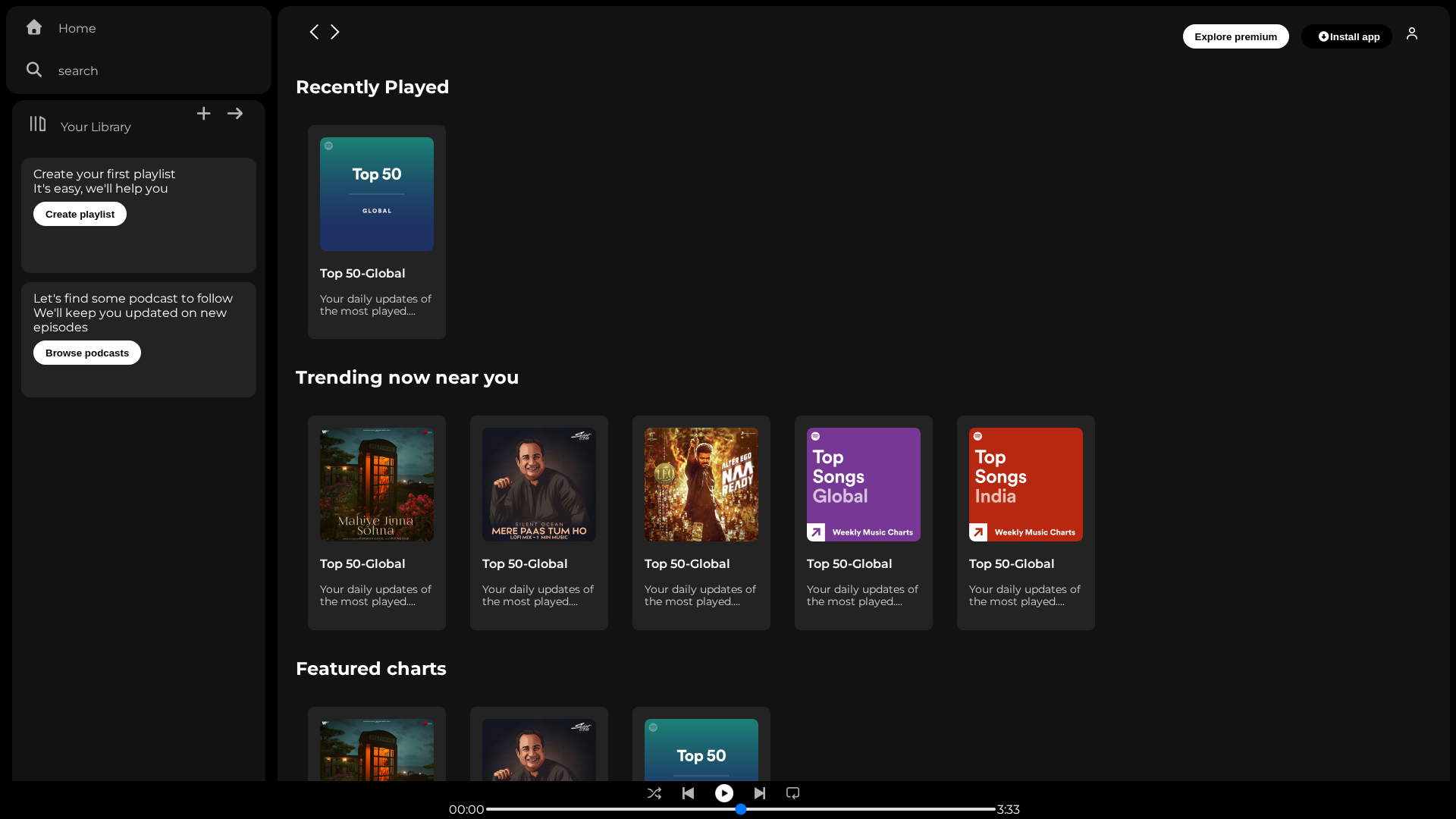Go forward with right chevron
1456x819 pixels.
click(334, 32)
